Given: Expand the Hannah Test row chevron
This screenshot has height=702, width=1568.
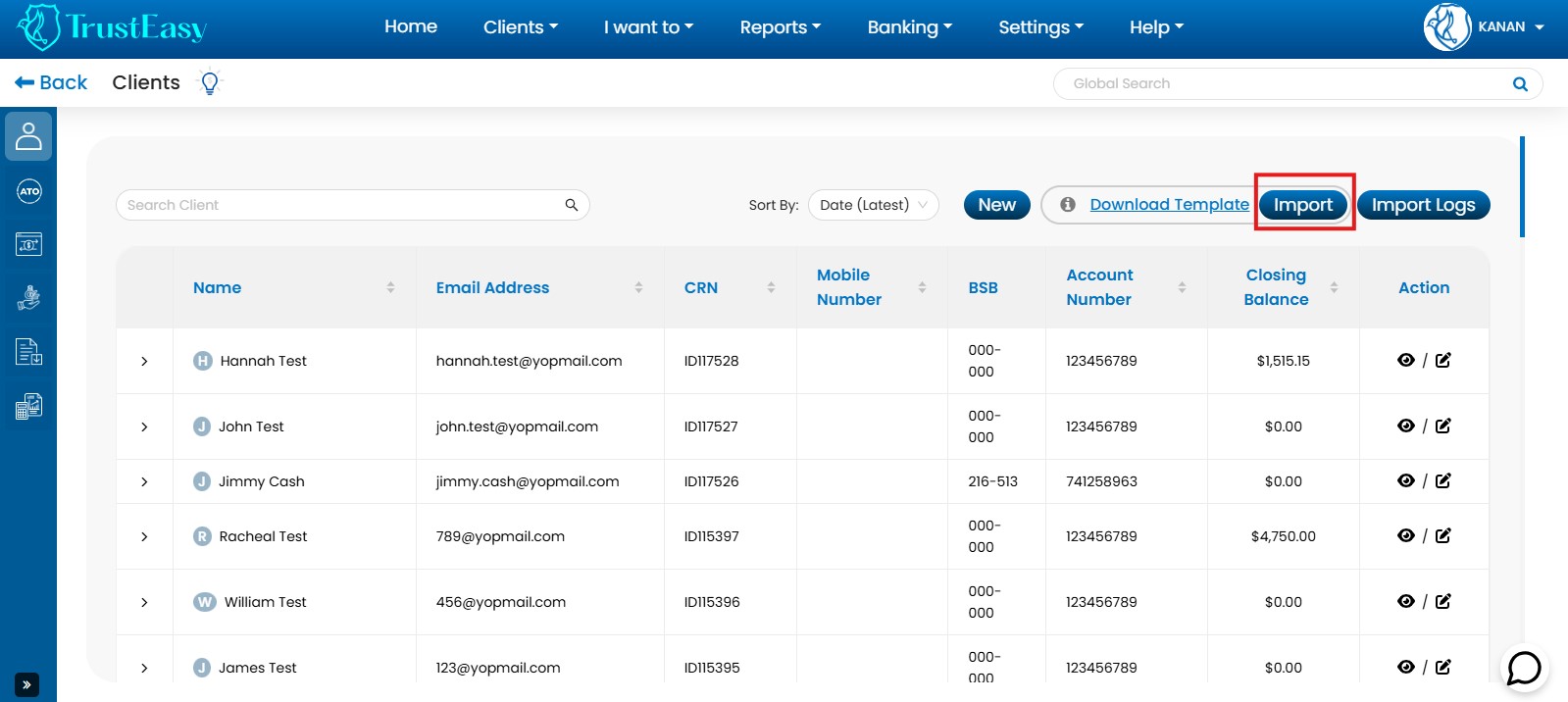Looking at the screenshot, I should point(144,361).
